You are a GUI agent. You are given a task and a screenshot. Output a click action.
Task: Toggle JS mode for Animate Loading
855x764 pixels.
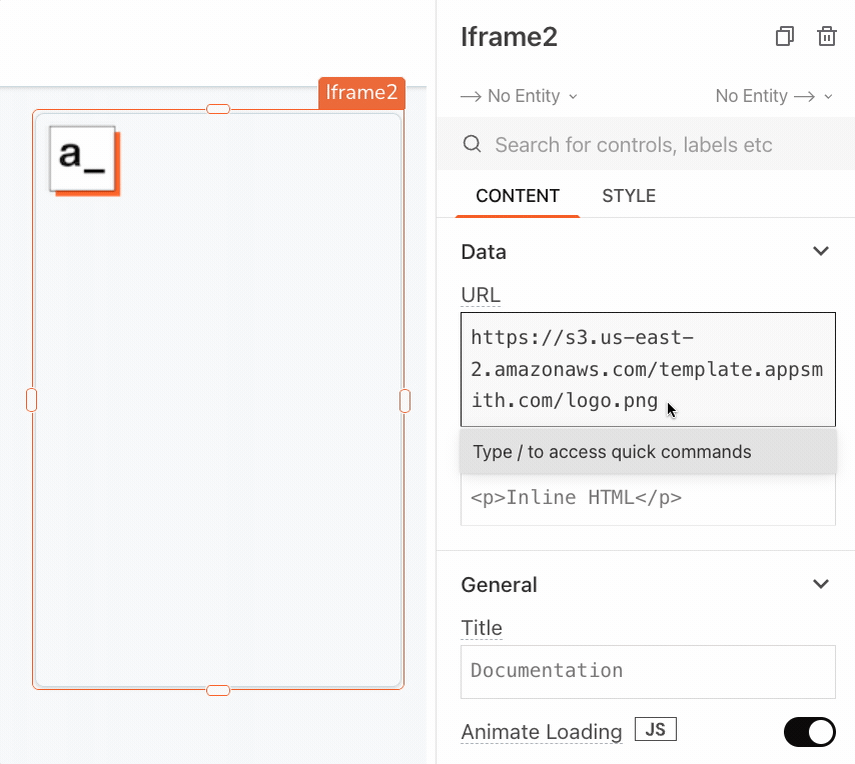655,730
